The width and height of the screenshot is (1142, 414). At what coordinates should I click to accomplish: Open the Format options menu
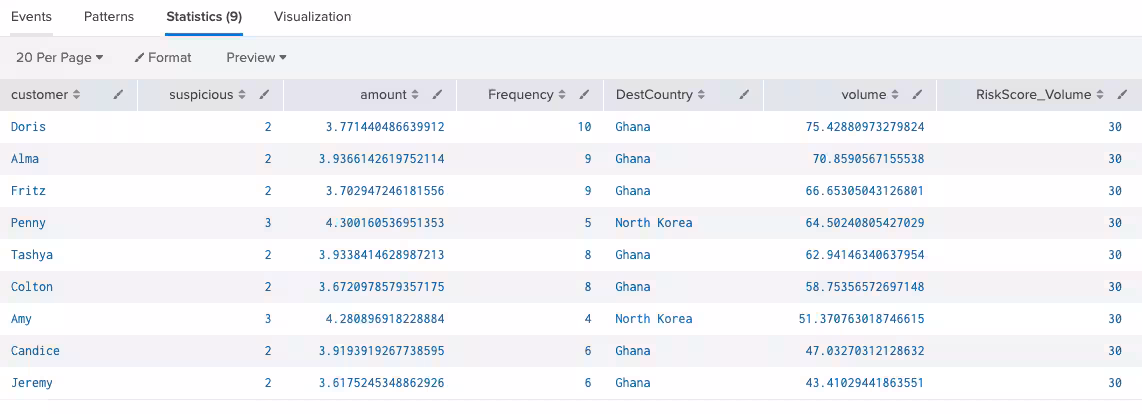[x=163, y=58]
